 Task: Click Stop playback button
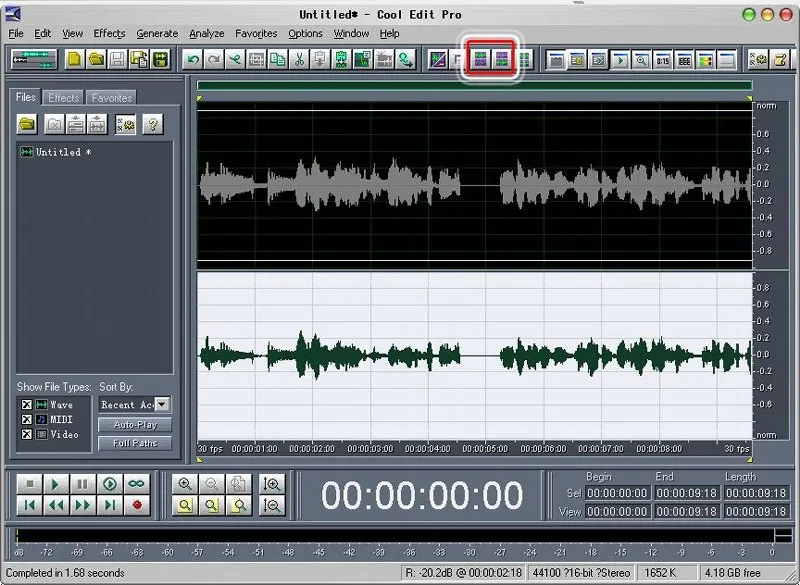[x=30, y=484]
